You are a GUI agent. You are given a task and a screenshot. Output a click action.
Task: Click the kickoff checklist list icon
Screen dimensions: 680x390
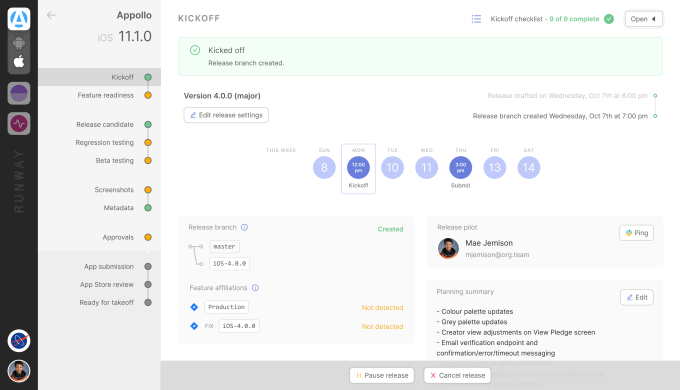coord(476,19)
